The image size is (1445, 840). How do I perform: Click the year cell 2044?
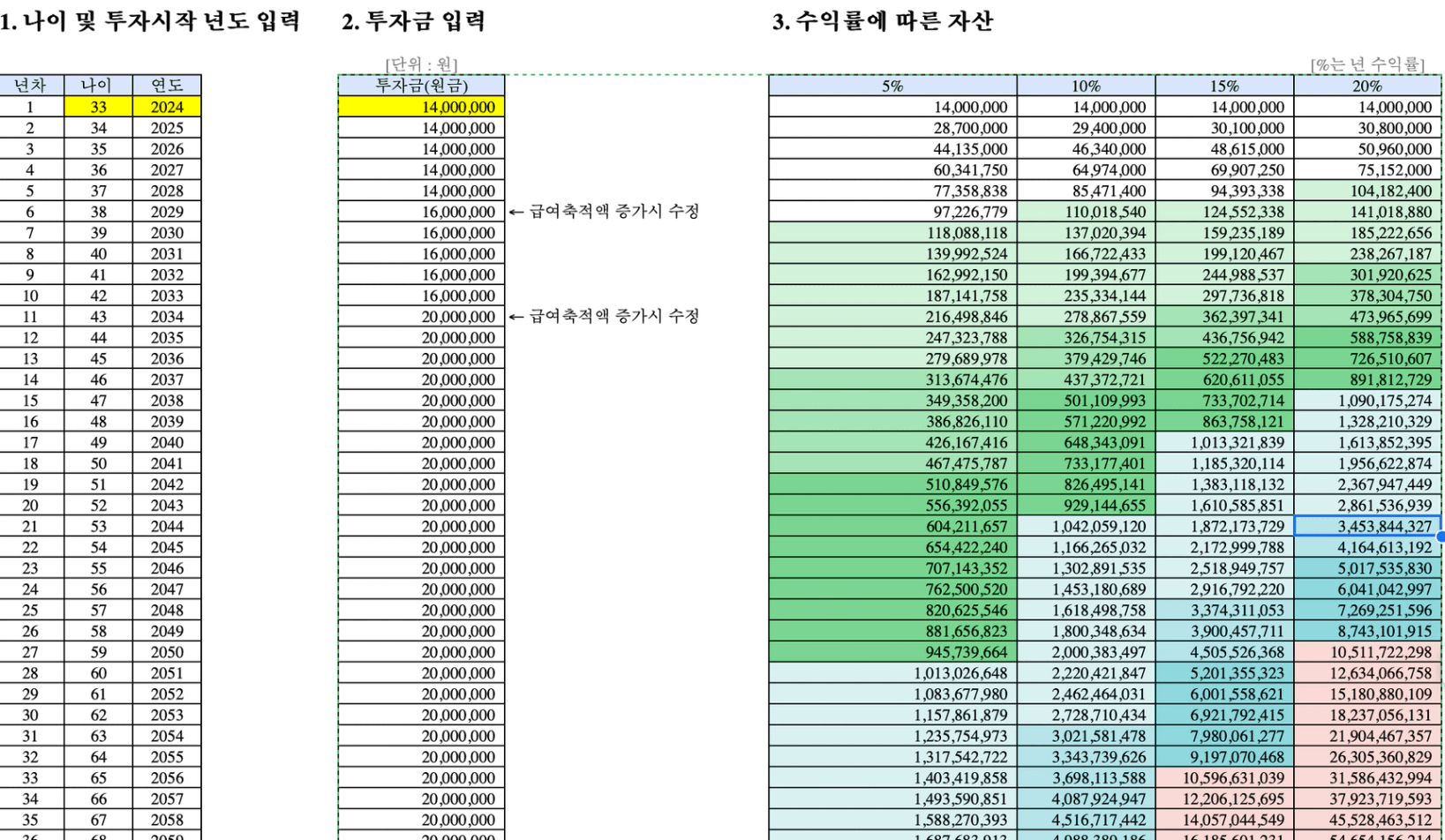point(167,527)
